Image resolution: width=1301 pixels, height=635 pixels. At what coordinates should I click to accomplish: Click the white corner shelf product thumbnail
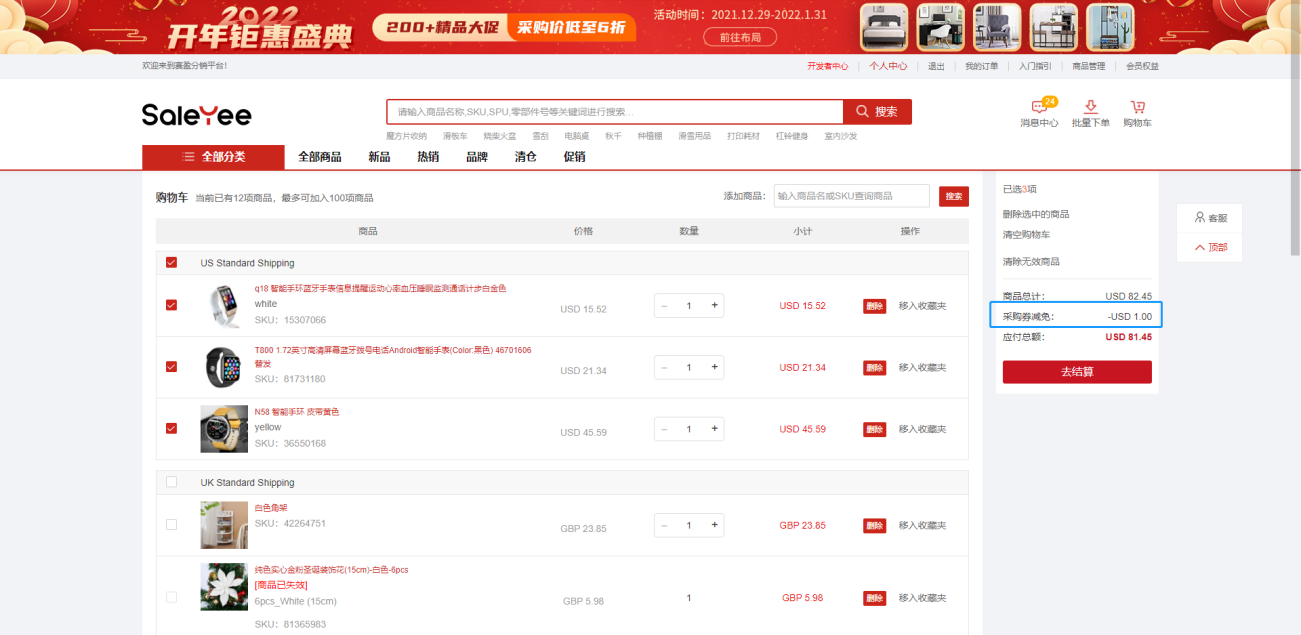pos(224,525)
